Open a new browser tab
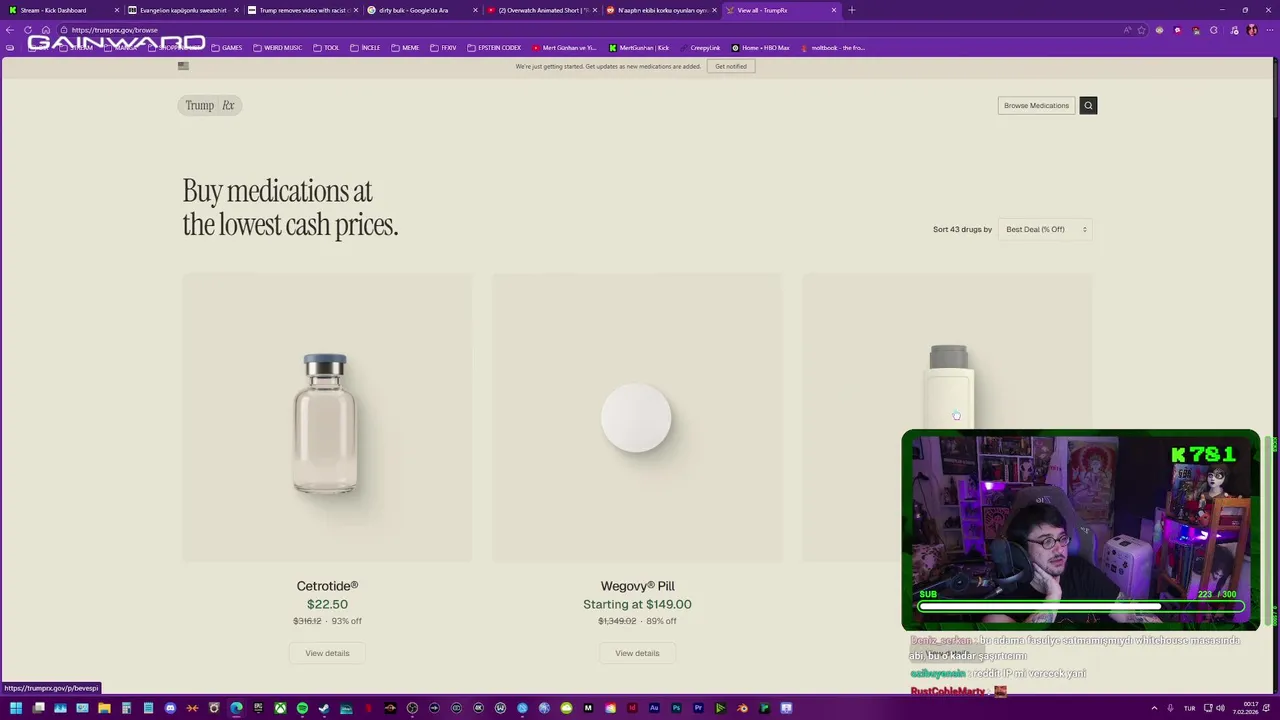The height and width of the screenshot is (720, 1280). pyautogui.click(x=852, y=10)
